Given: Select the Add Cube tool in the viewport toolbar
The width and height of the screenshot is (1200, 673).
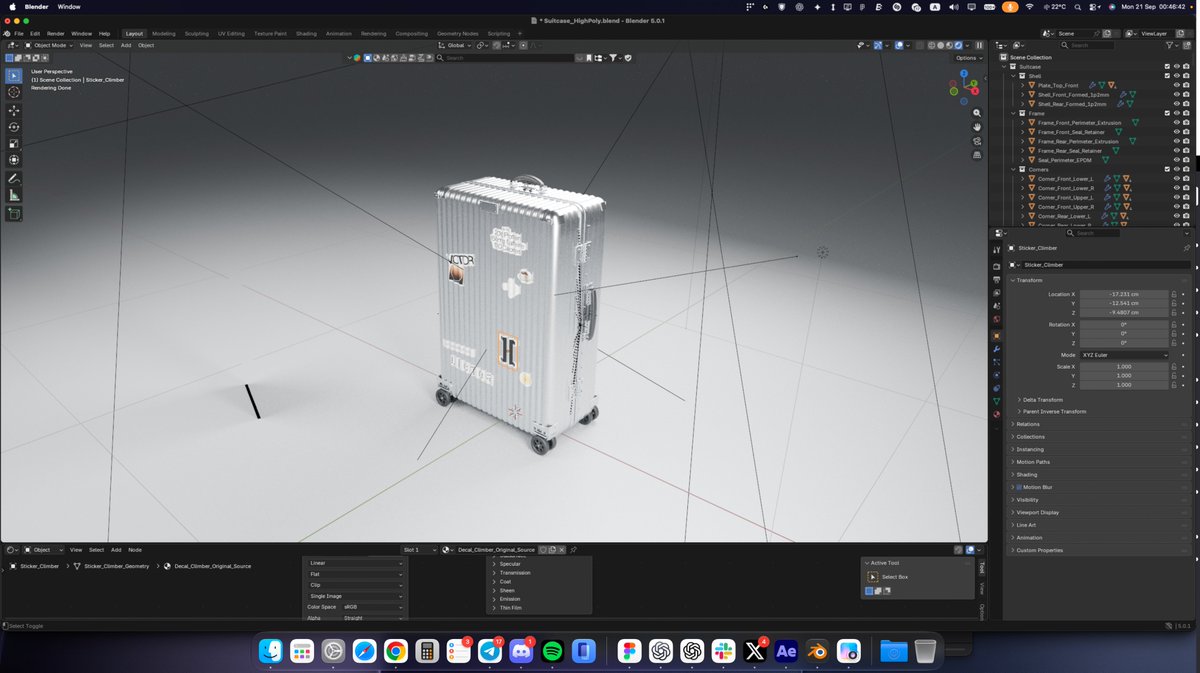Looking at the screenshot, I should (x=14, y=214).
